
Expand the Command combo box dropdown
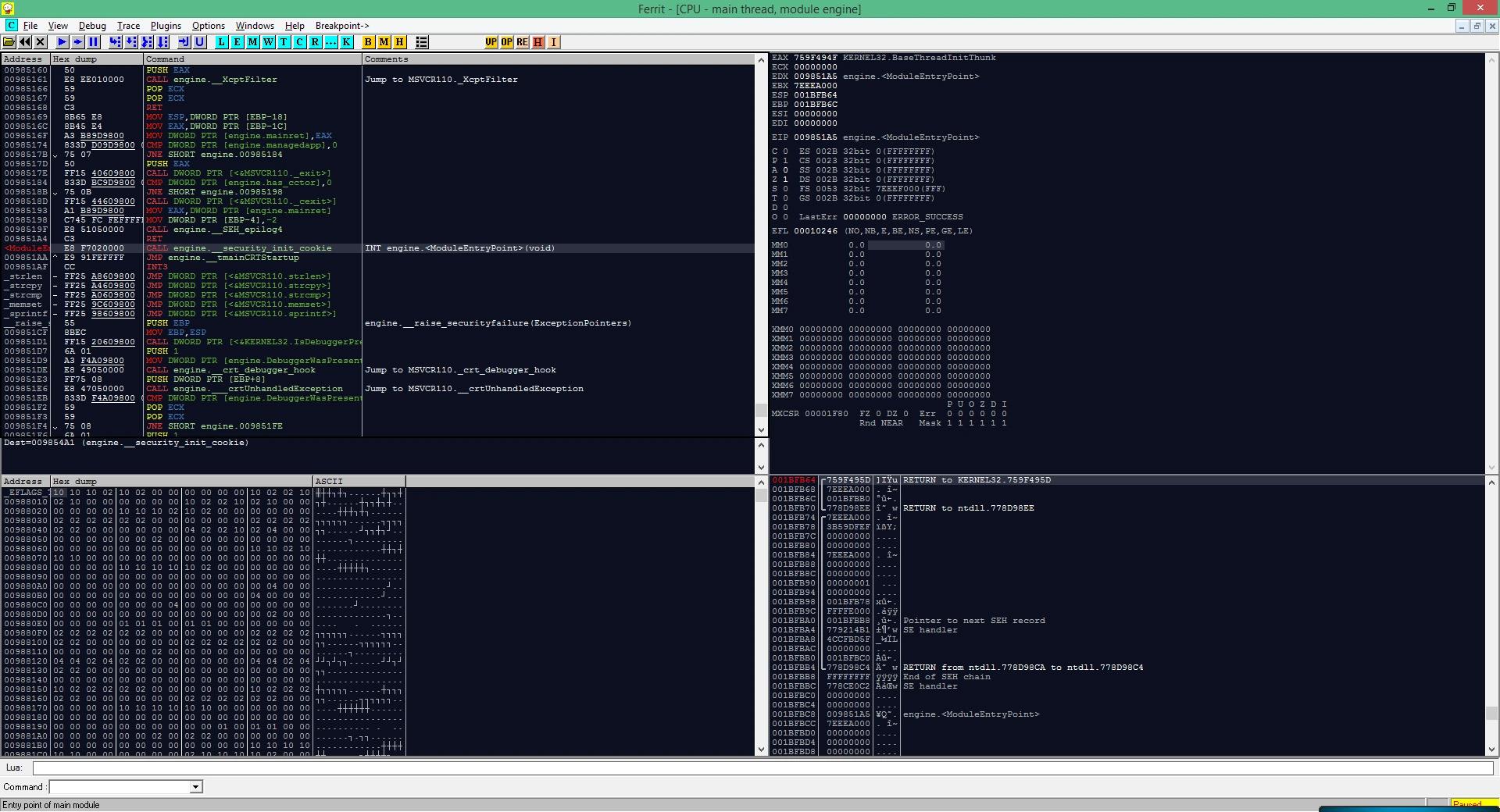tap(196, 787)
